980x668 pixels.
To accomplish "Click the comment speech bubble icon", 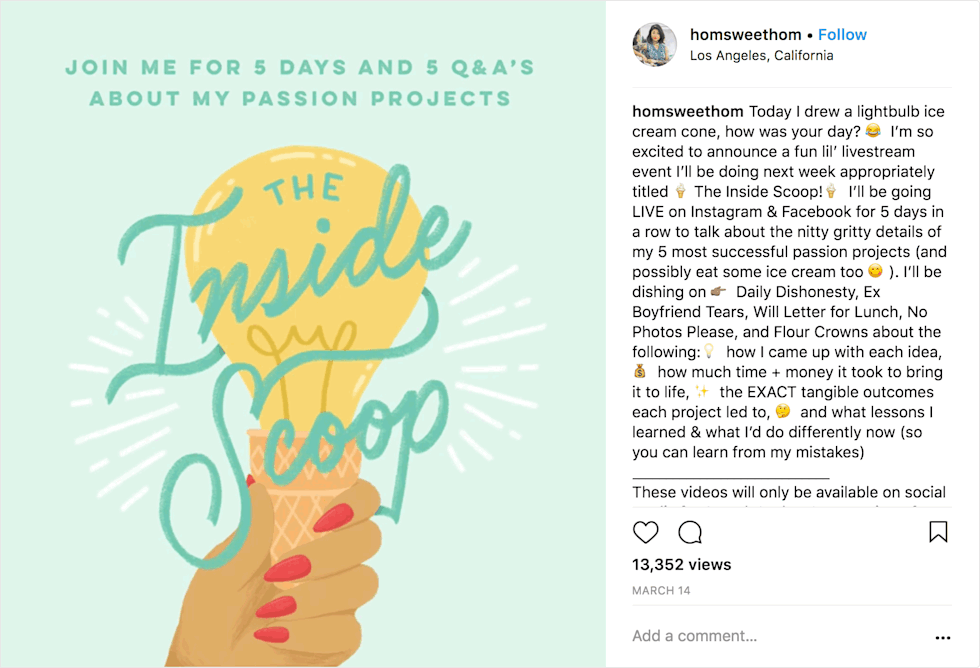I will 690,532.
